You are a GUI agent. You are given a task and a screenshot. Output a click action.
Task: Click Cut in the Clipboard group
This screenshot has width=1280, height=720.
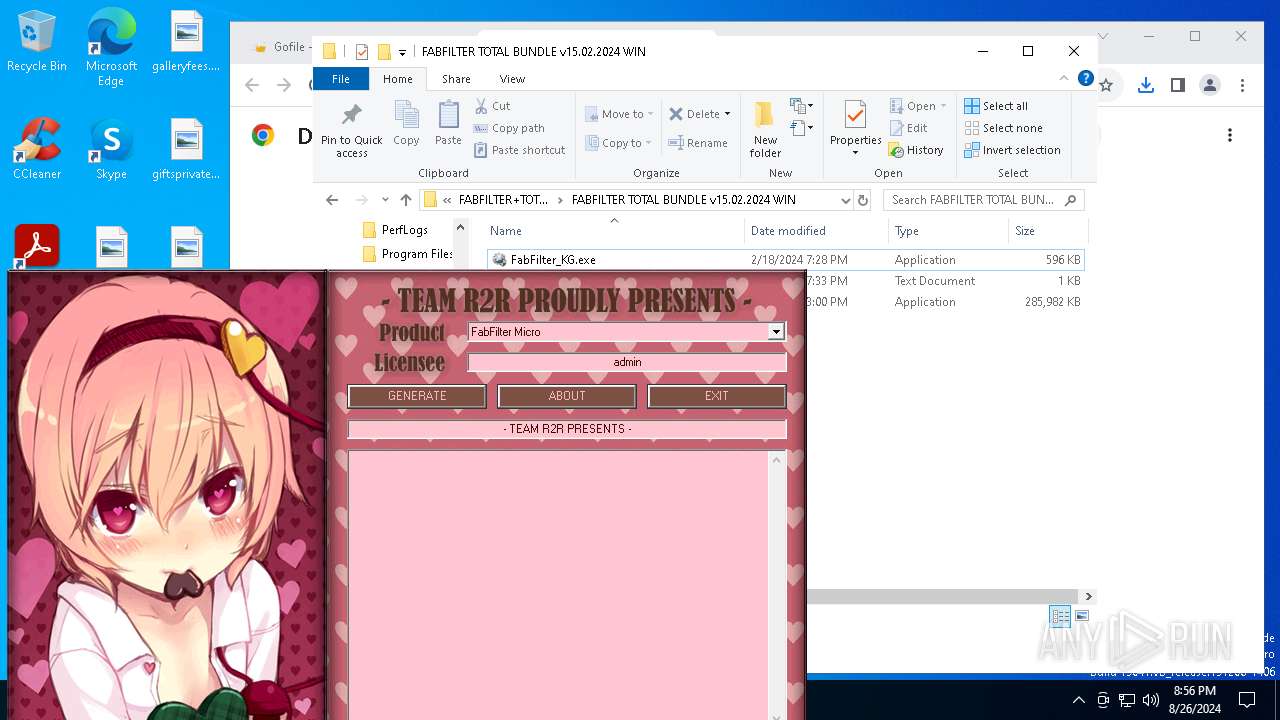tap(492, 106)
